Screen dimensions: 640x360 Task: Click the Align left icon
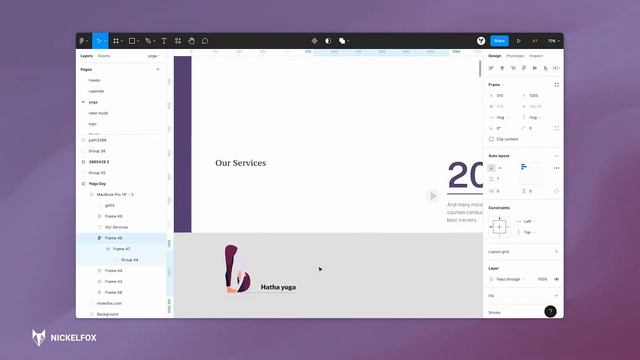click(x=491, y=68)
